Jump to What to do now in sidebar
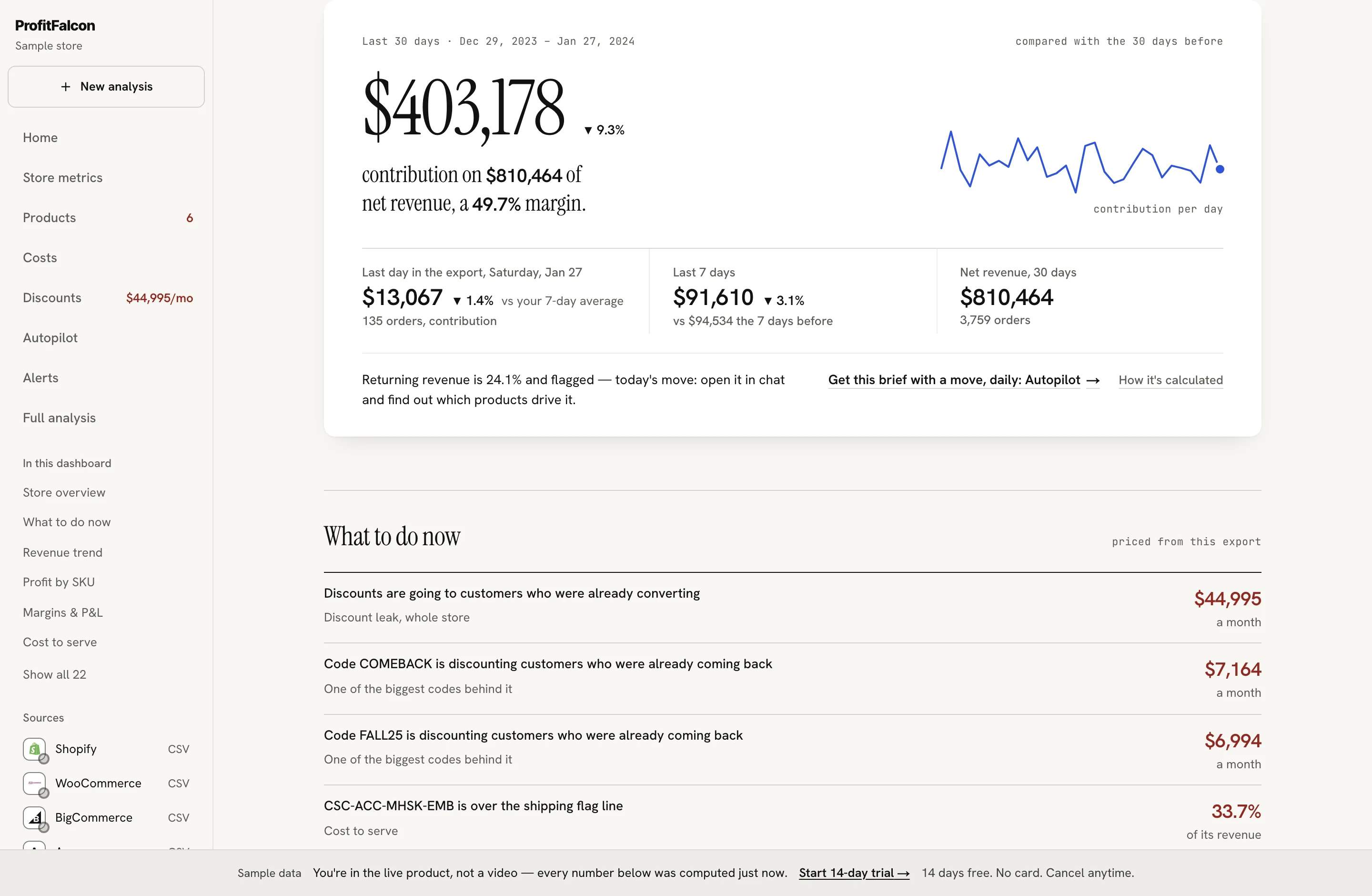This screenshot has height=896, width=1372. [67, 522]
